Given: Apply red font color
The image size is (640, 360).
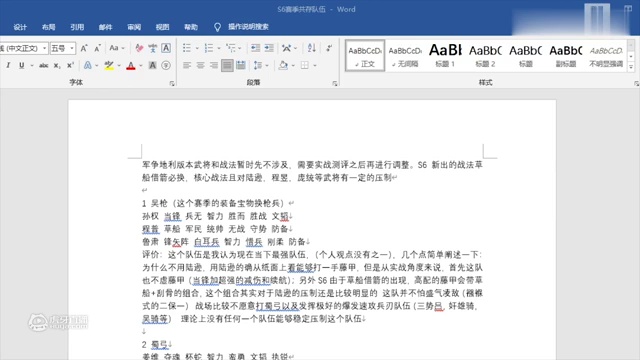Looking at the screenshot, I should (x=131, y=65).
